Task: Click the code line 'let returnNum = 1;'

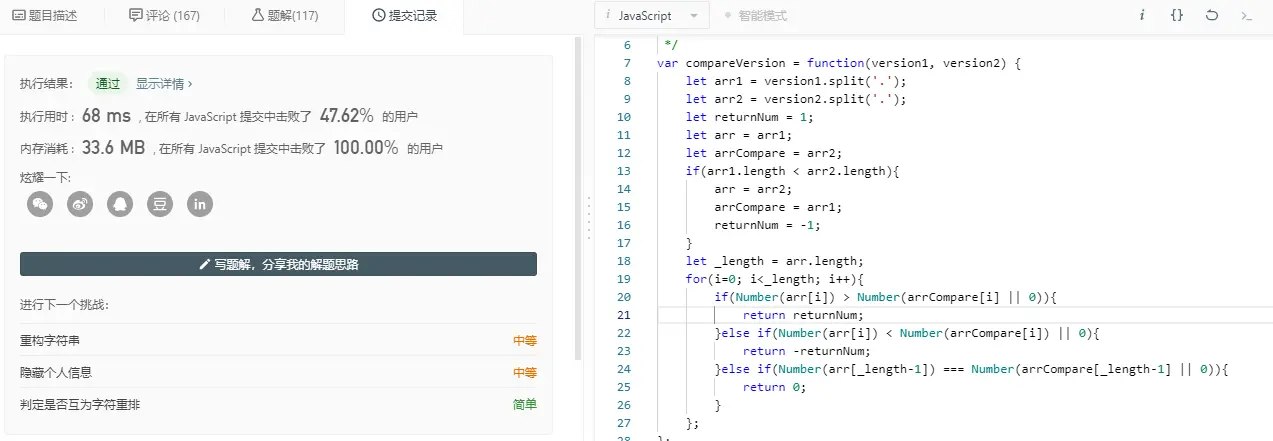Action: pos(748,117)
